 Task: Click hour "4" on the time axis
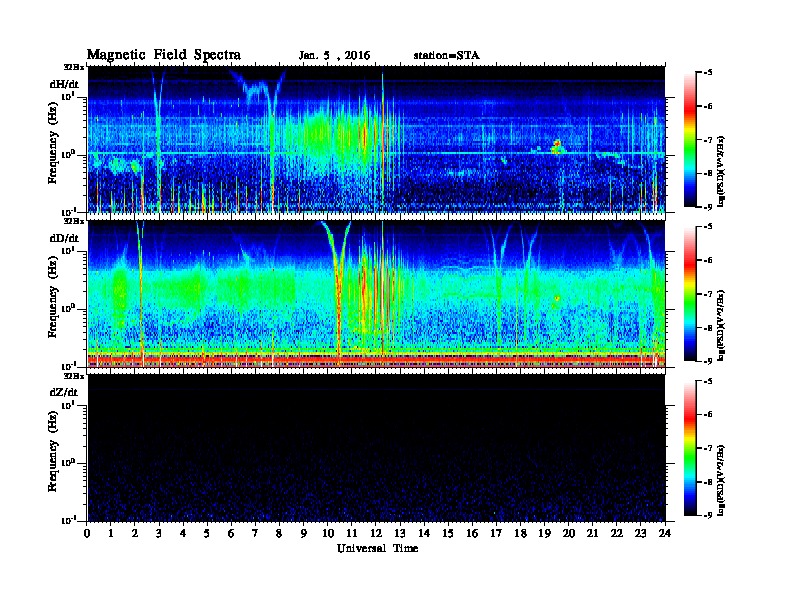[x=183, y=533]
